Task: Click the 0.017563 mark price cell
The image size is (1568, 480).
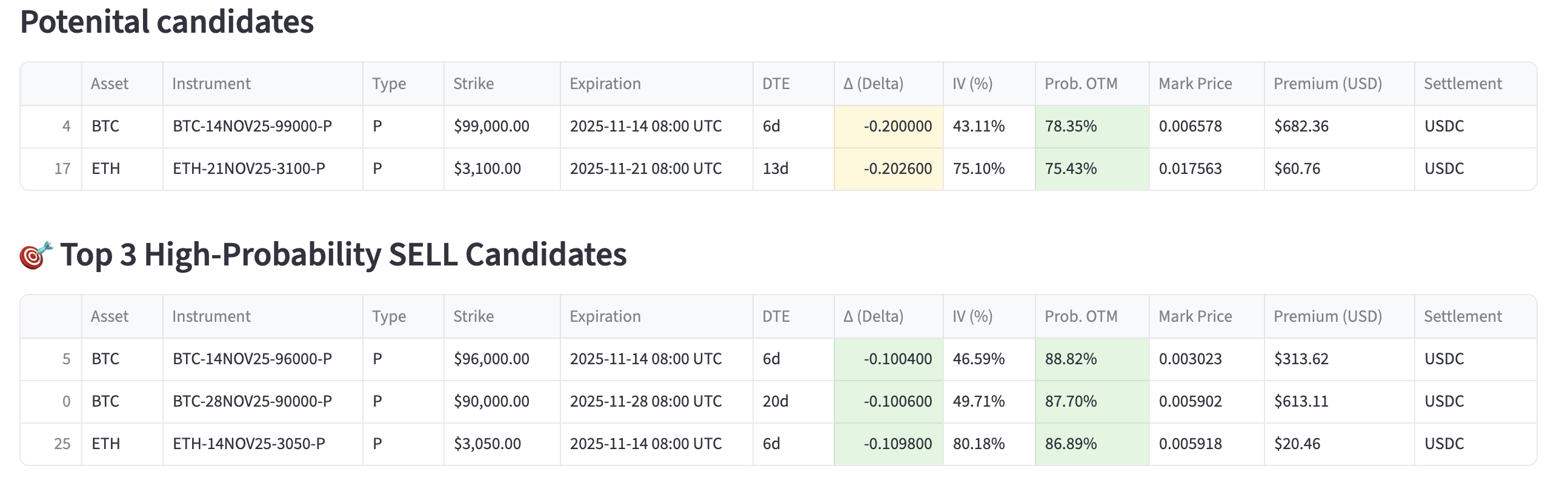Action: 1189,168
